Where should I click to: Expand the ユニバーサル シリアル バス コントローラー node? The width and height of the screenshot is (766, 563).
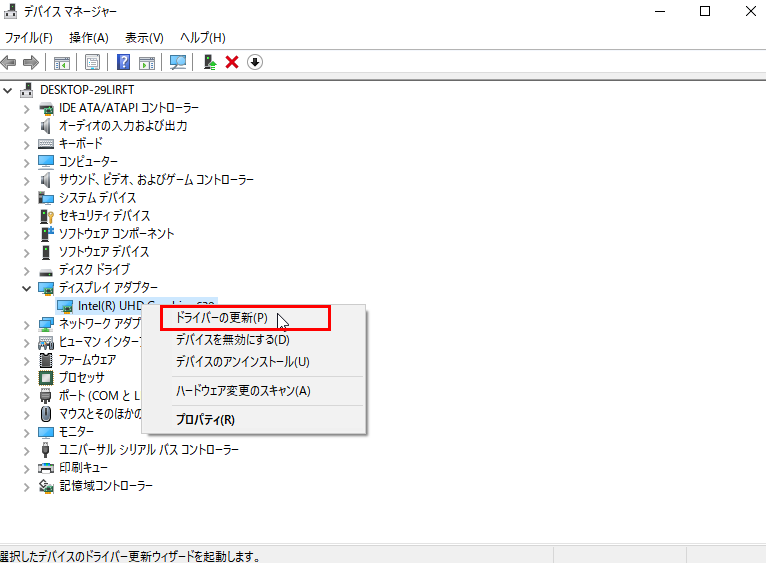(27, 451)
